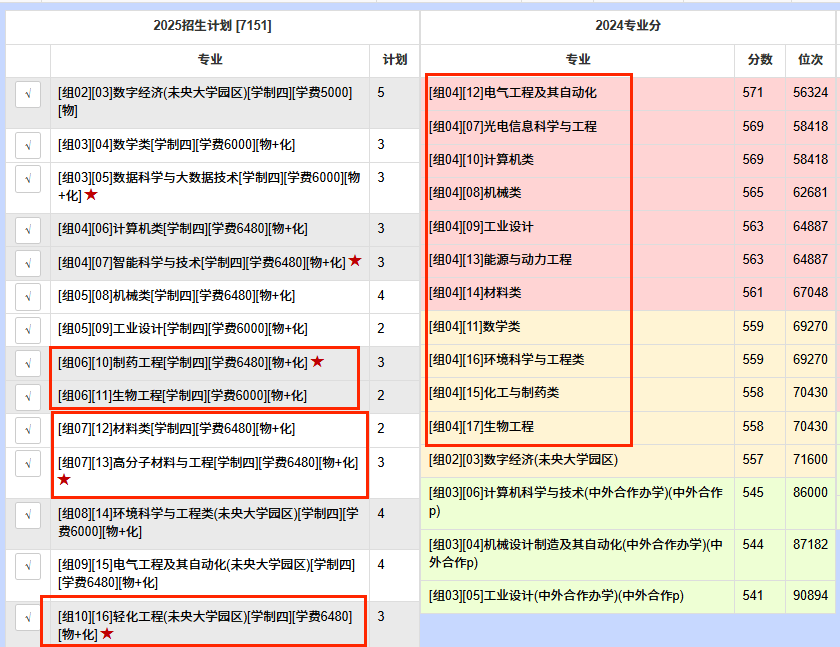Click rank 71600 cell

click(x=811, y=460)
